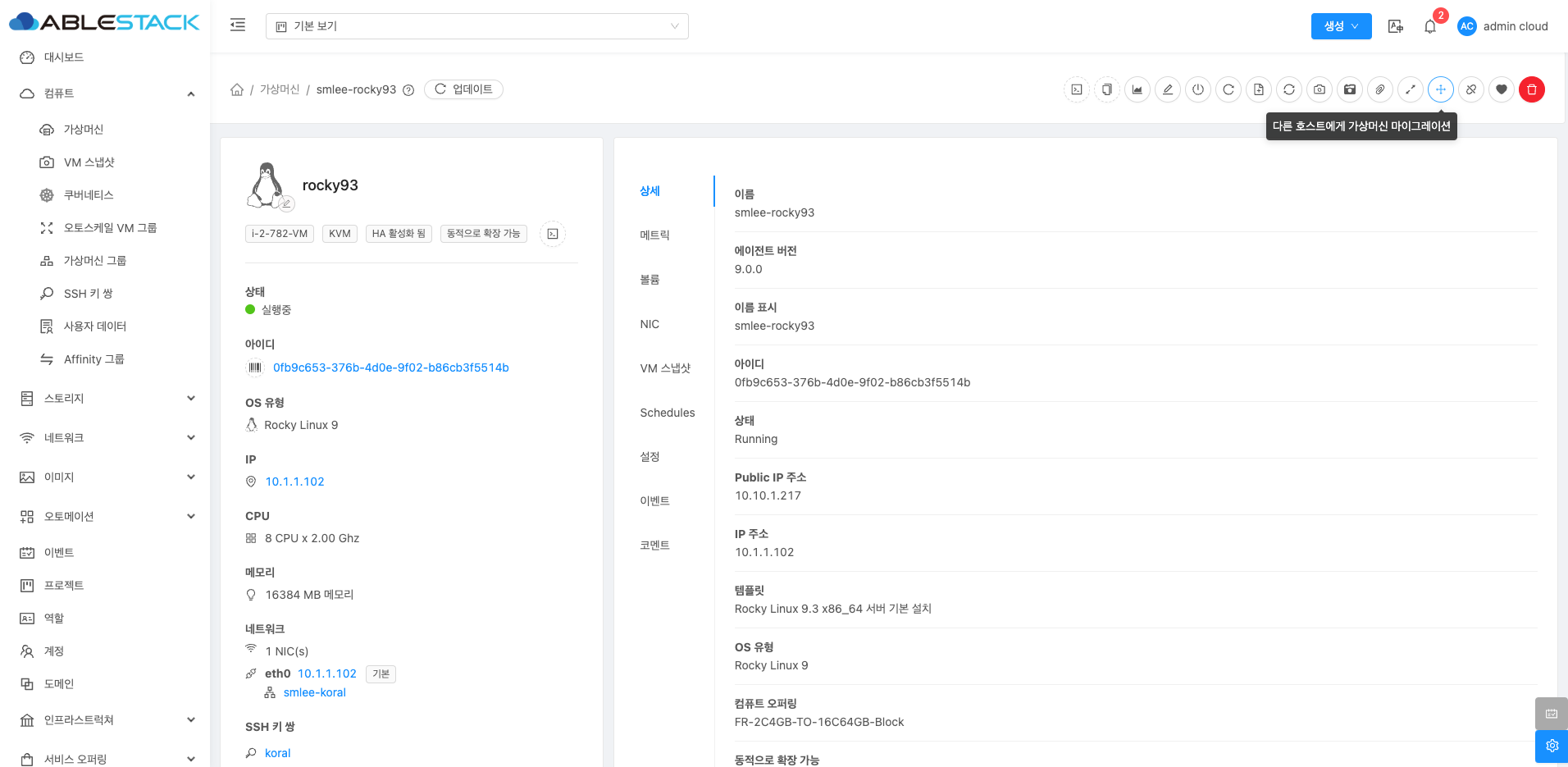The image size is (1568, 767).
Task: Open the smlee-koral network link
Action: pos(314,692)
